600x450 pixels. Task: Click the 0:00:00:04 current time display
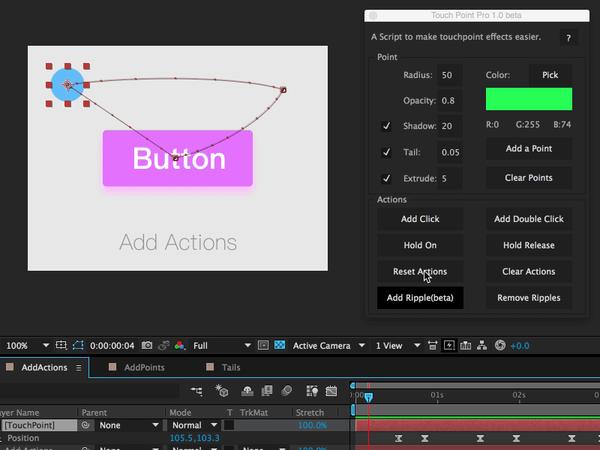pos(112,346)
